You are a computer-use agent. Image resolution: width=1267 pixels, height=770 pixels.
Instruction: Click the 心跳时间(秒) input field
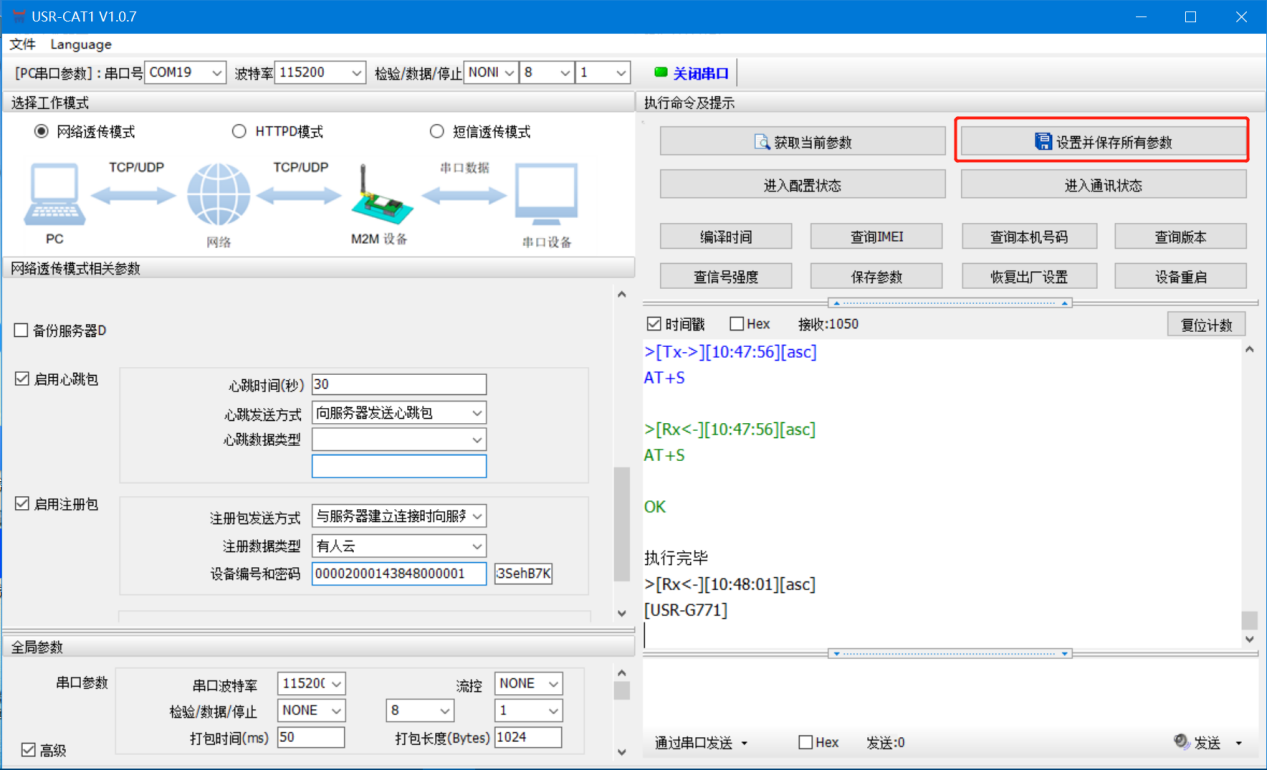pyautogui.click(x=398, y=384)
